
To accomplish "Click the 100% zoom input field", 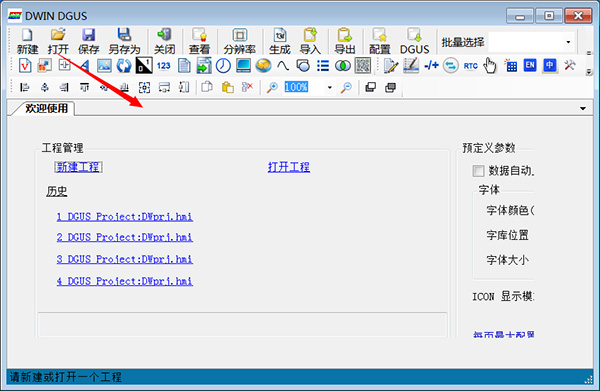I will 304,88.
